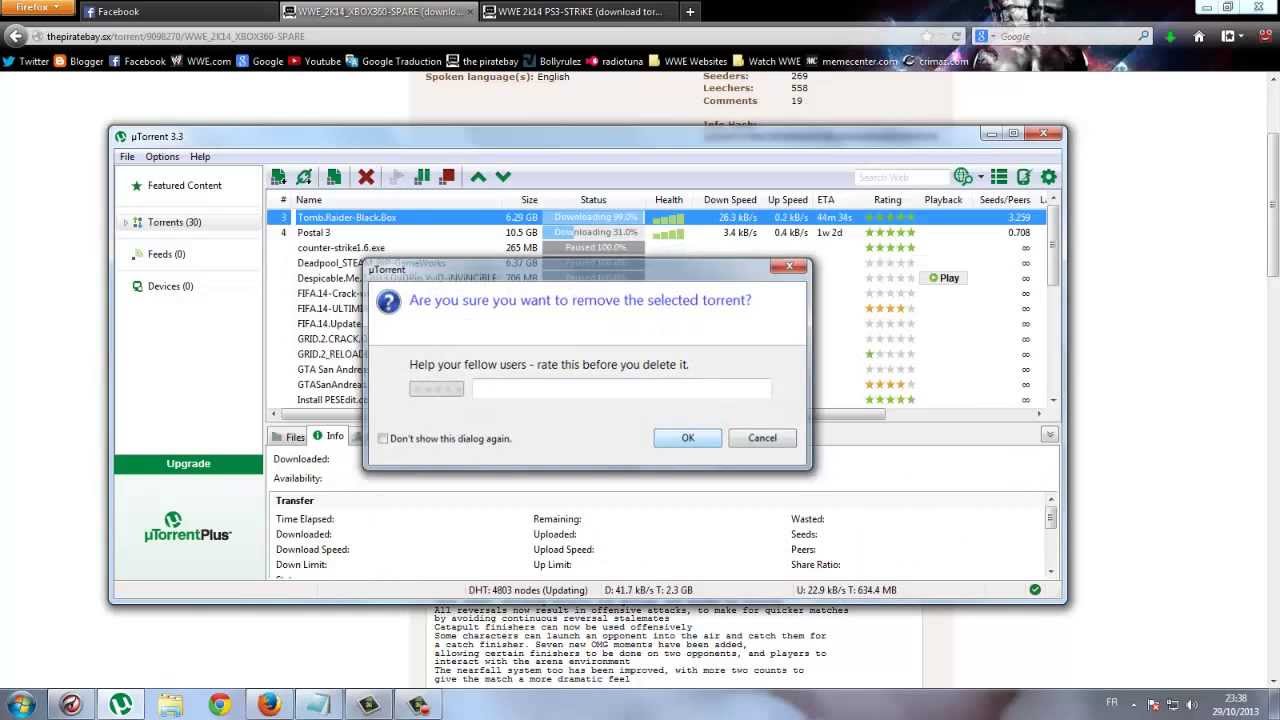Confirm removal with the OK button
This screenshot has height=720, width=1280.
(688, 438)
